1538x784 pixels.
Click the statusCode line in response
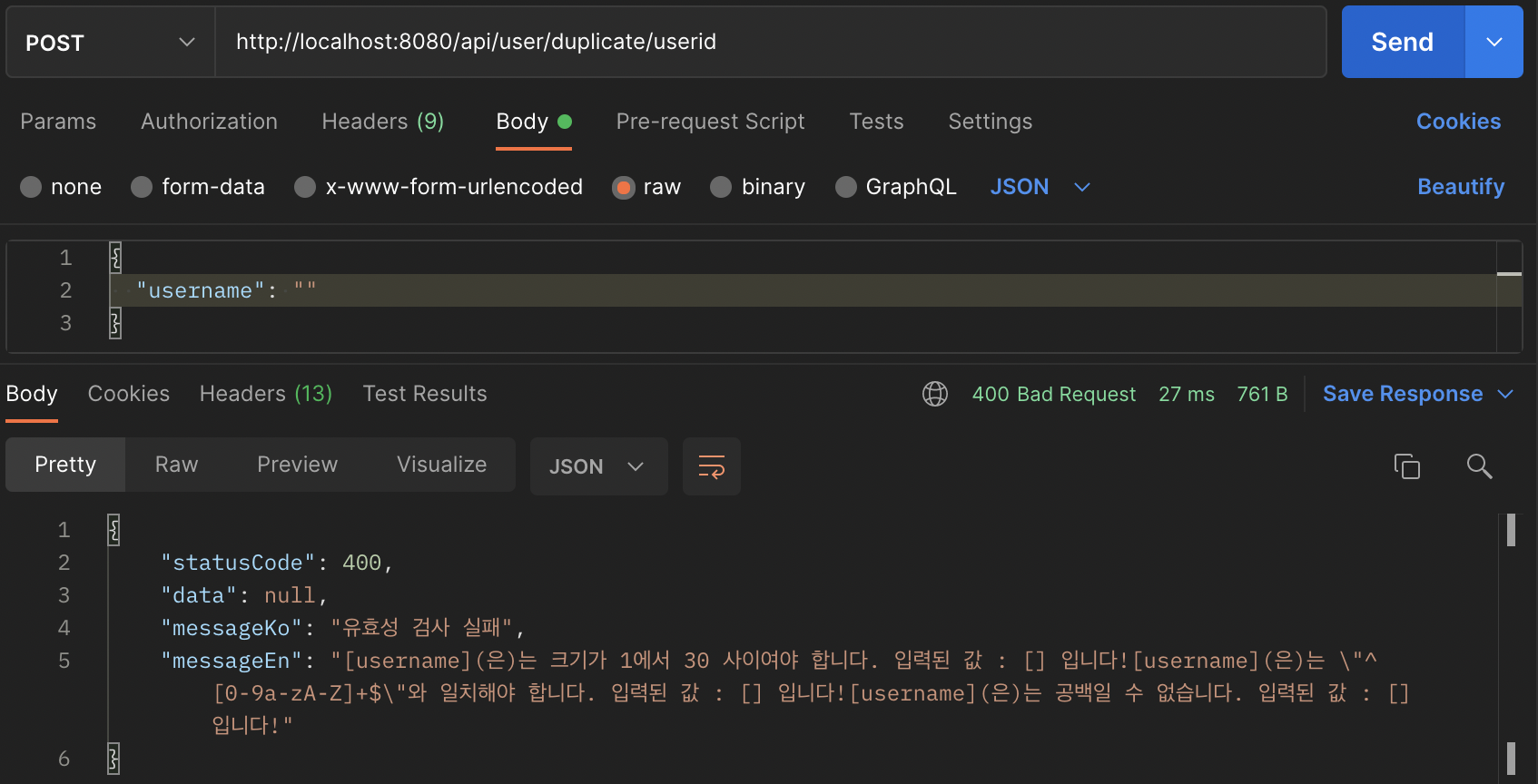(x=277, y=563)
